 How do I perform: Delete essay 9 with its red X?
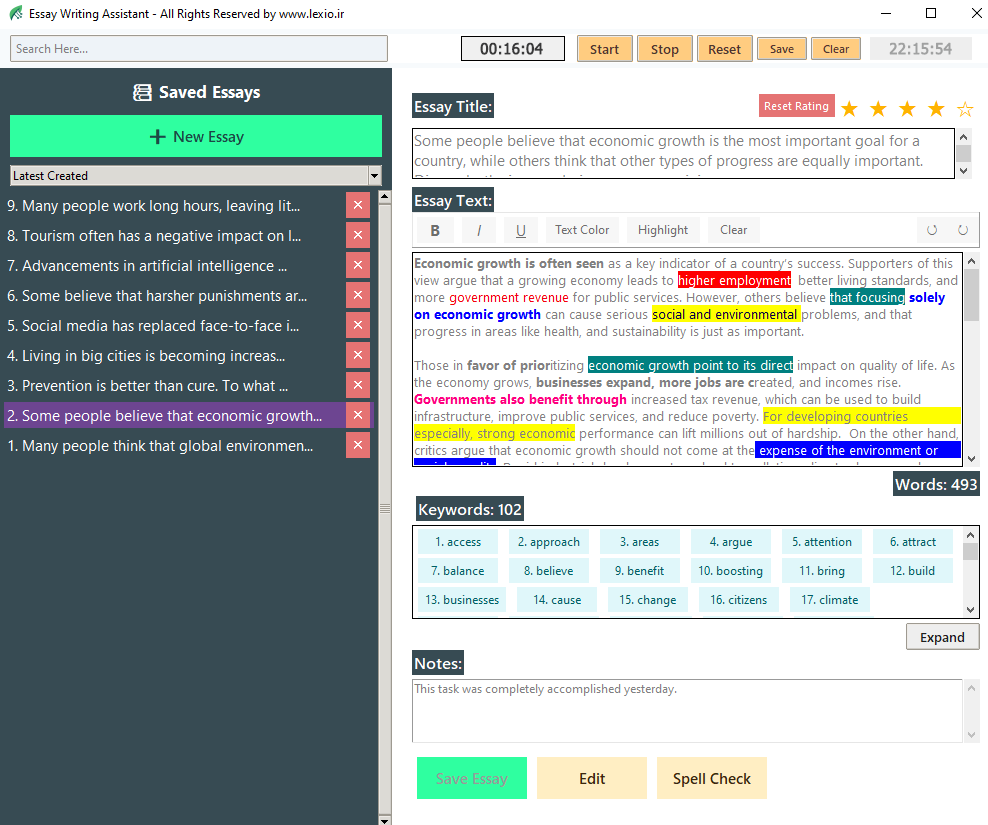pyautogui.click(x=358, y=206)
